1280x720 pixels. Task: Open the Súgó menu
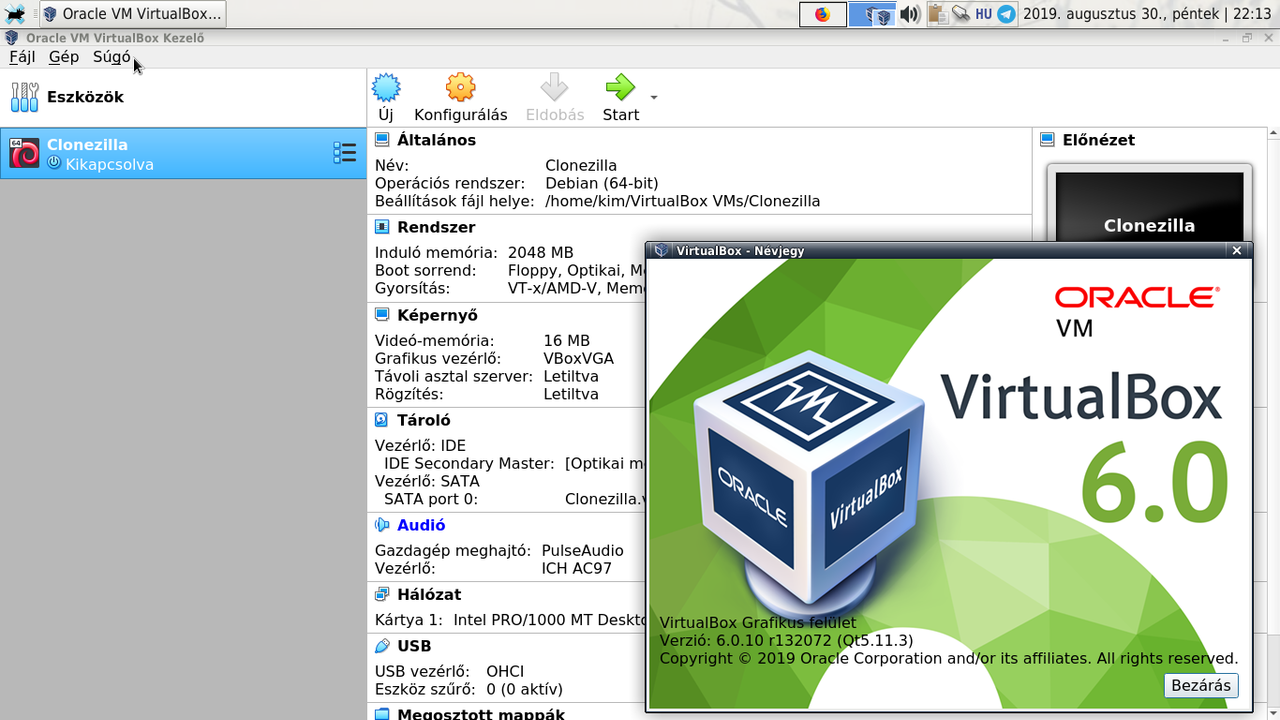[111, 57]
